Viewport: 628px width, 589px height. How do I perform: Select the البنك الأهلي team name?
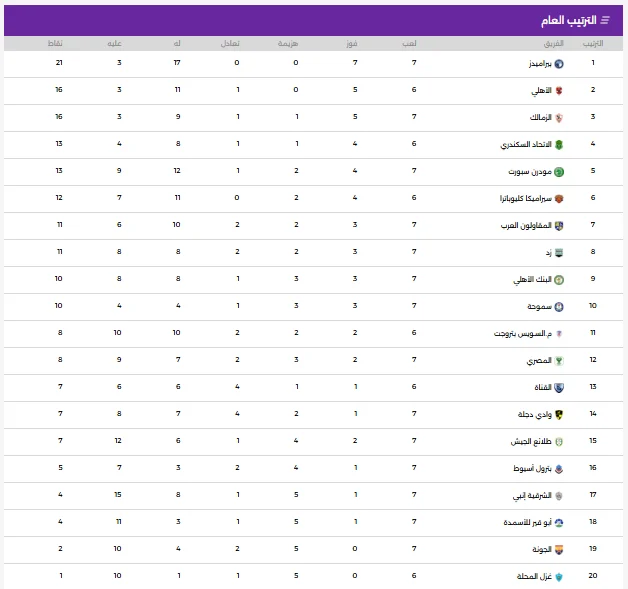533,279
